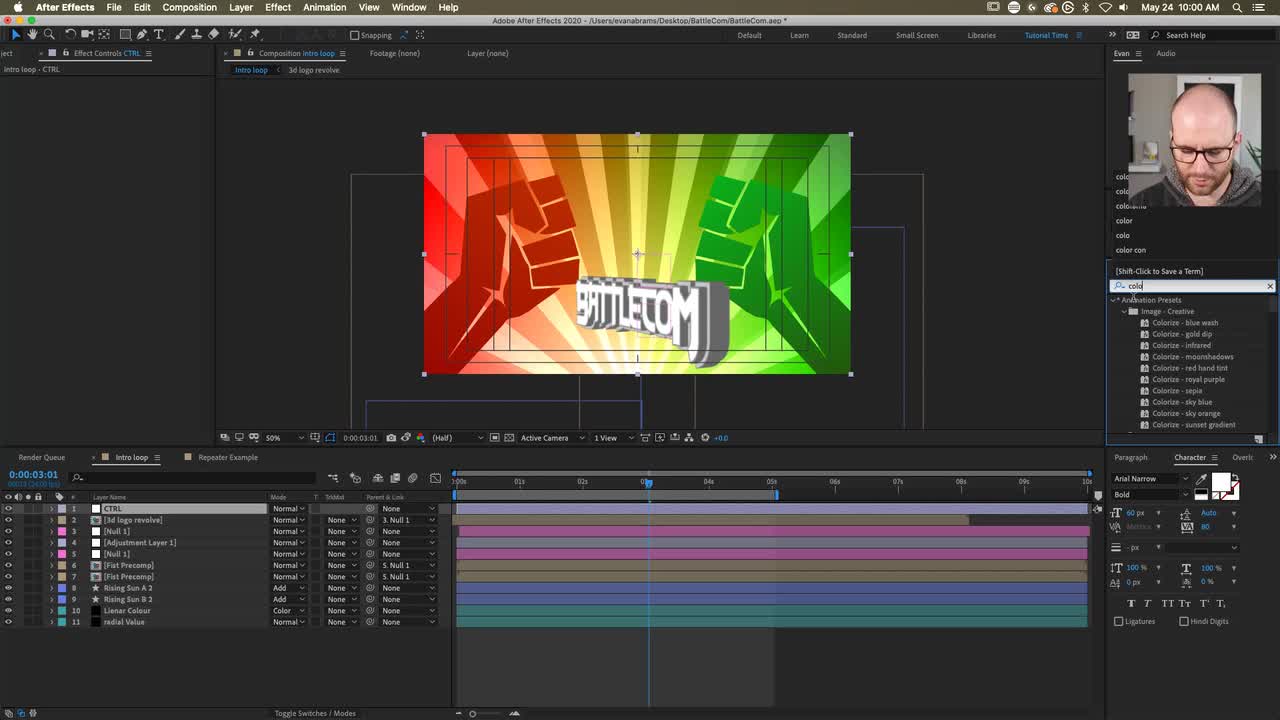Open the viewer magnification dropdown showing 50%

click(283, 438)
